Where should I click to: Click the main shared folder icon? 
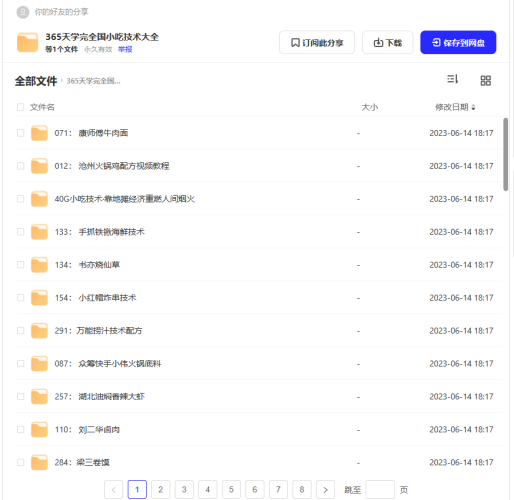click(27, 42)
